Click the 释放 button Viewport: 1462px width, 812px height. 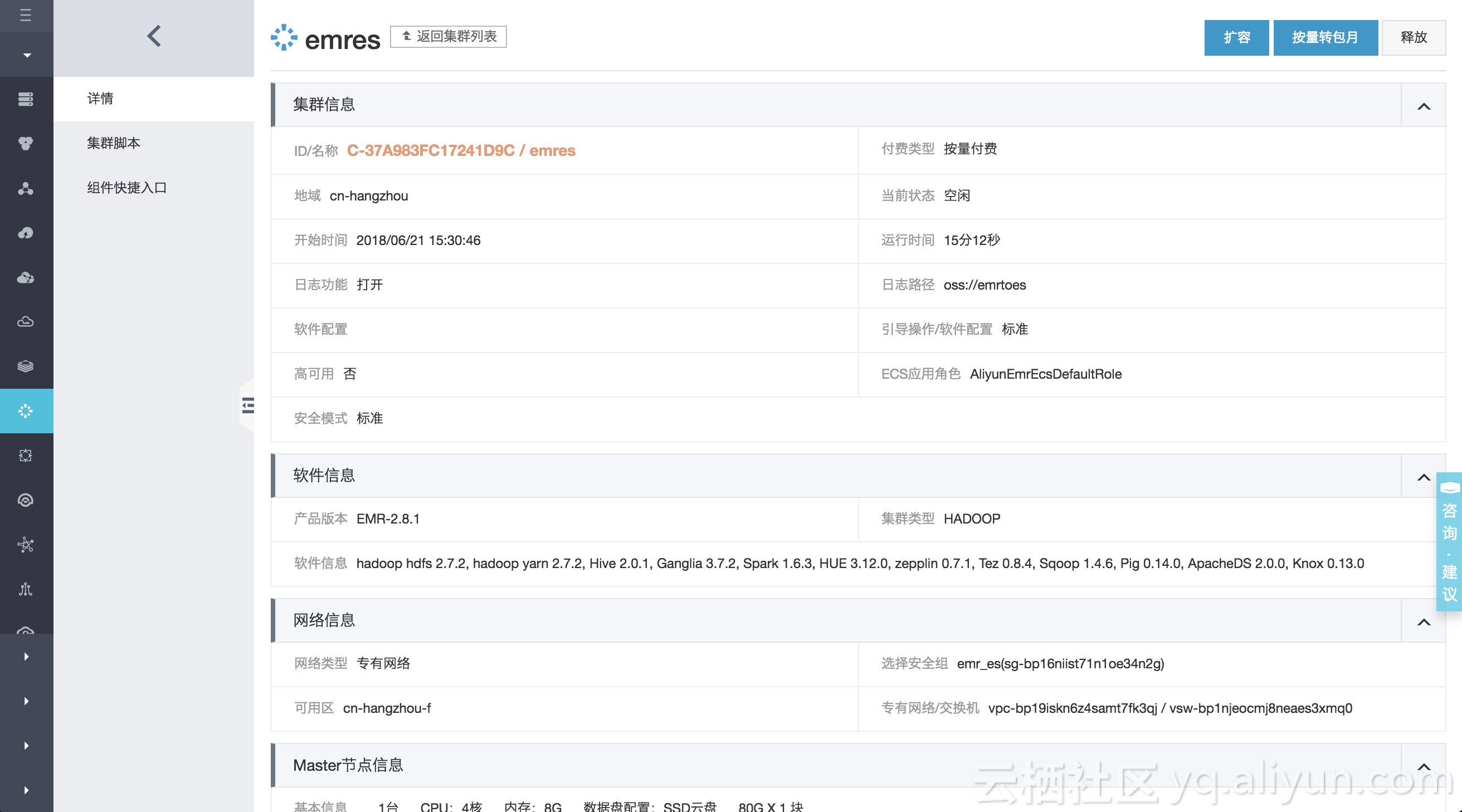coord(1414,37)
